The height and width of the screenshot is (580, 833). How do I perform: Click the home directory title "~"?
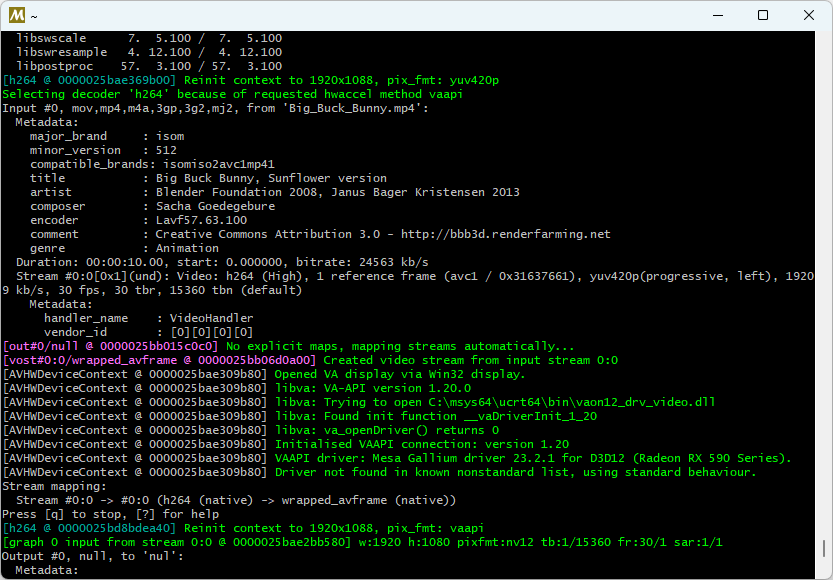(x=35, y=15)
